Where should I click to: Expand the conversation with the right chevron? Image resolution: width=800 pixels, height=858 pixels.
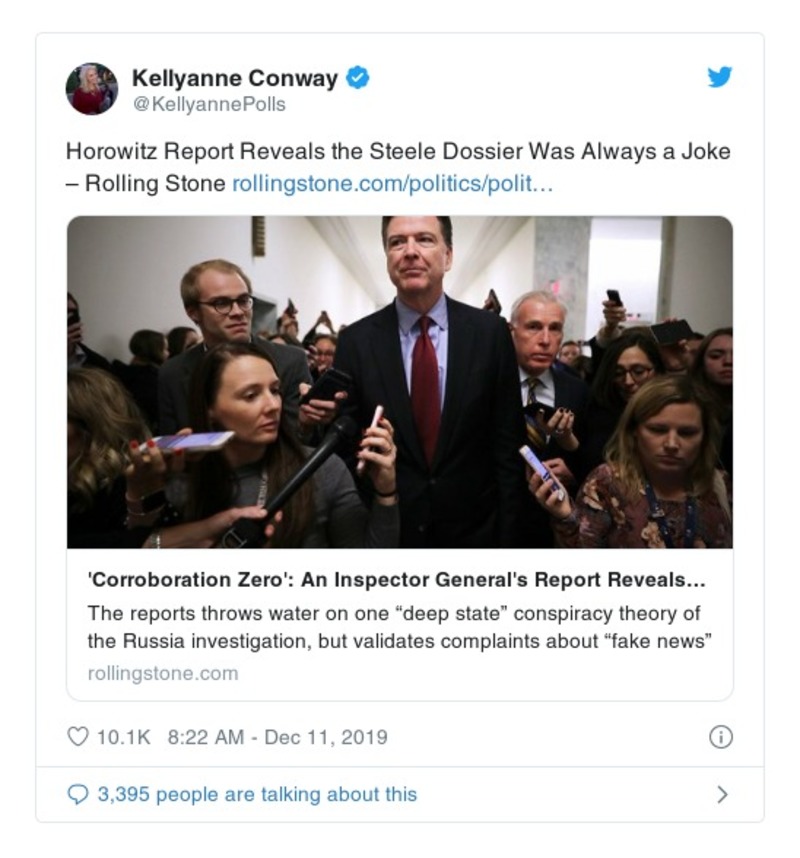point(722,795)
